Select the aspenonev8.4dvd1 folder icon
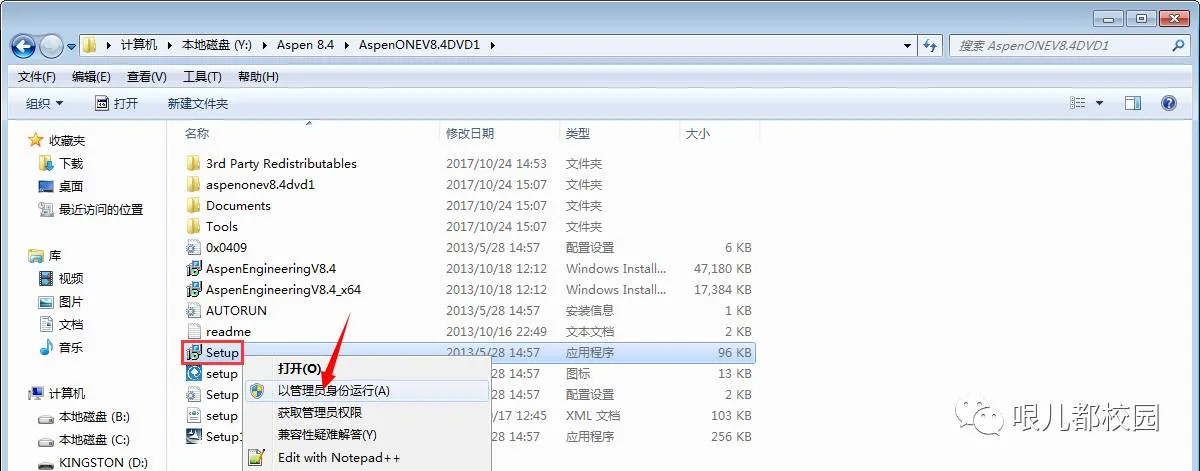 (x=194, y=184)
